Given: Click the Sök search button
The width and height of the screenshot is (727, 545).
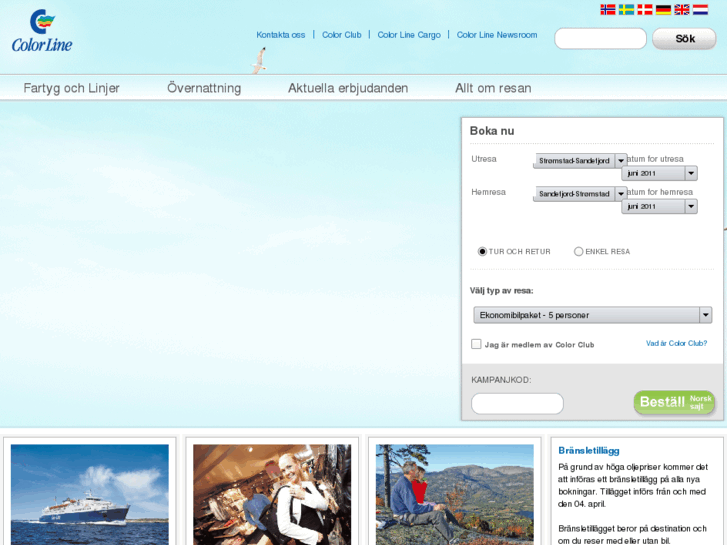Looking at the screenshot, I should (684, 38).
